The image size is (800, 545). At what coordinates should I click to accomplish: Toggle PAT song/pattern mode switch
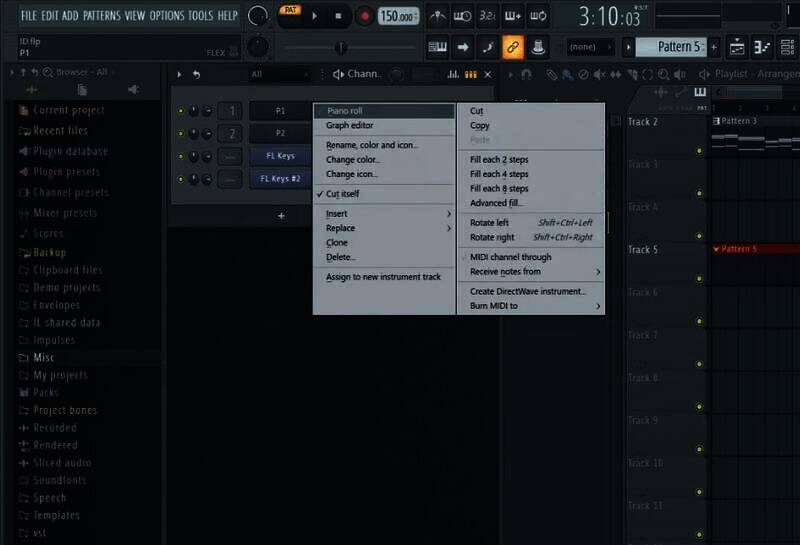click(290, 10)
